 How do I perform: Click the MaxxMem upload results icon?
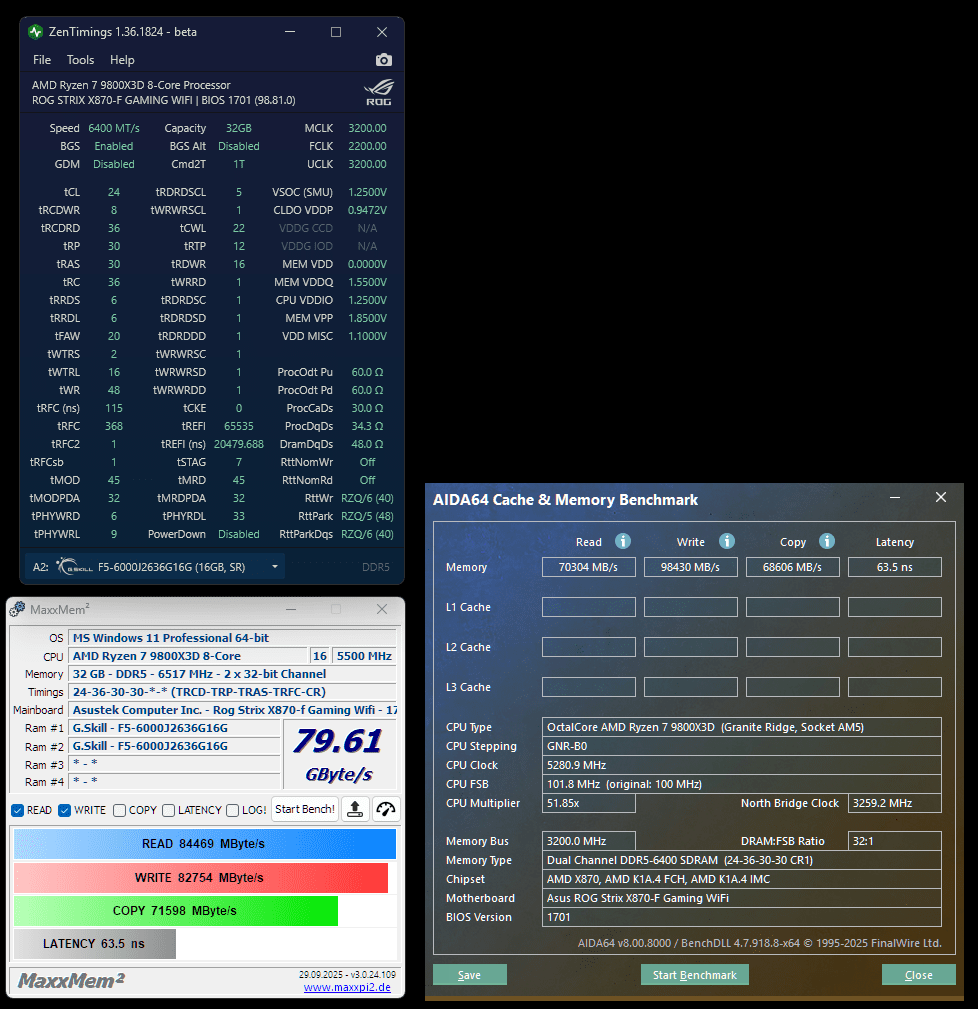pos(355,809)
